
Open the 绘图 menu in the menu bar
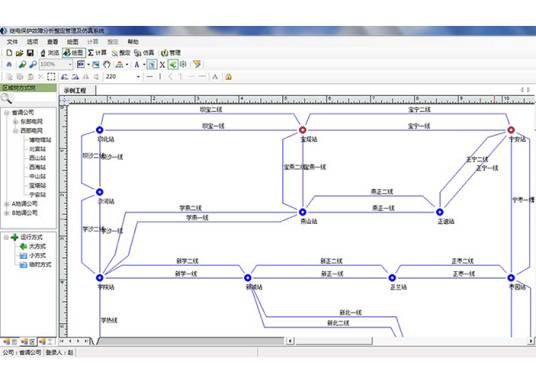(x=72, y=42)
